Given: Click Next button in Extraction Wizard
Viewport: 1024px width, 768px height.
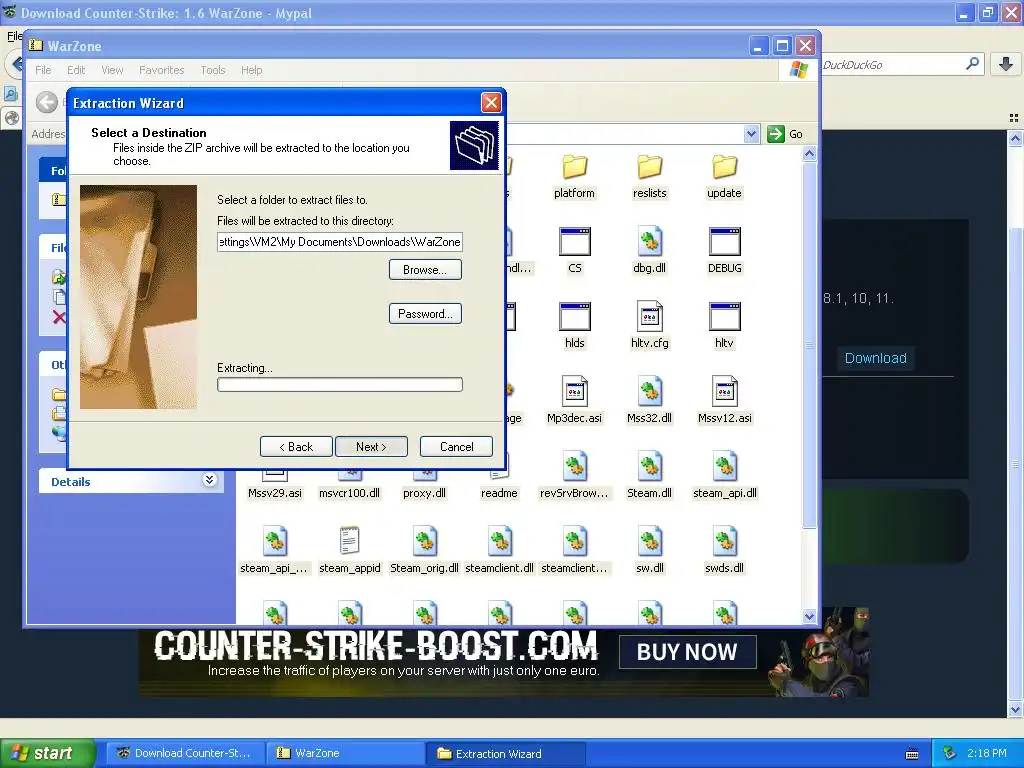Looking at the screenshot, I should click(371, 447).
